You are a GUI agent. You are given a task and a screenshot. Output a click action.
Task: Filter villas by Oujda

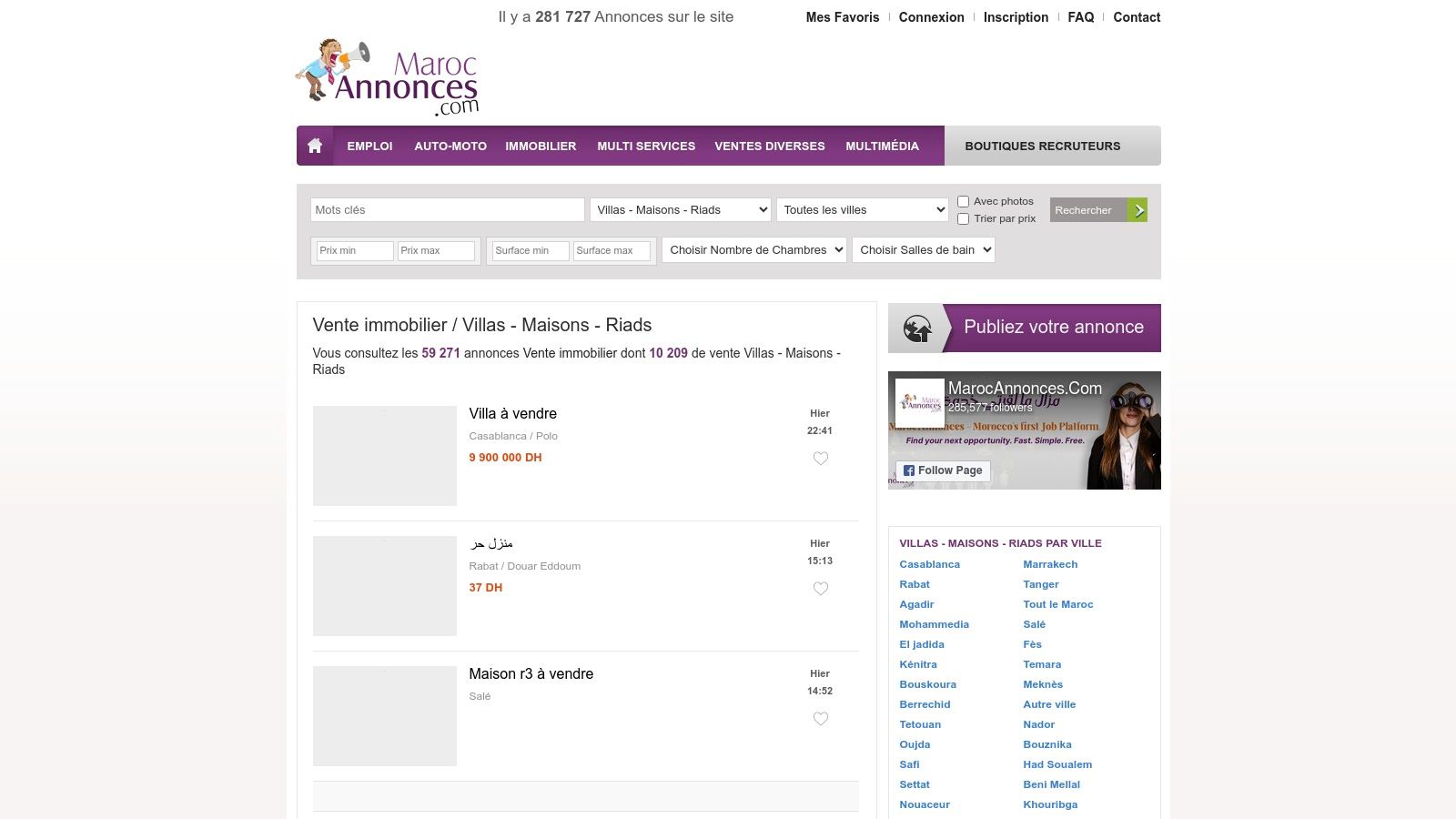[x=915, y=744]
